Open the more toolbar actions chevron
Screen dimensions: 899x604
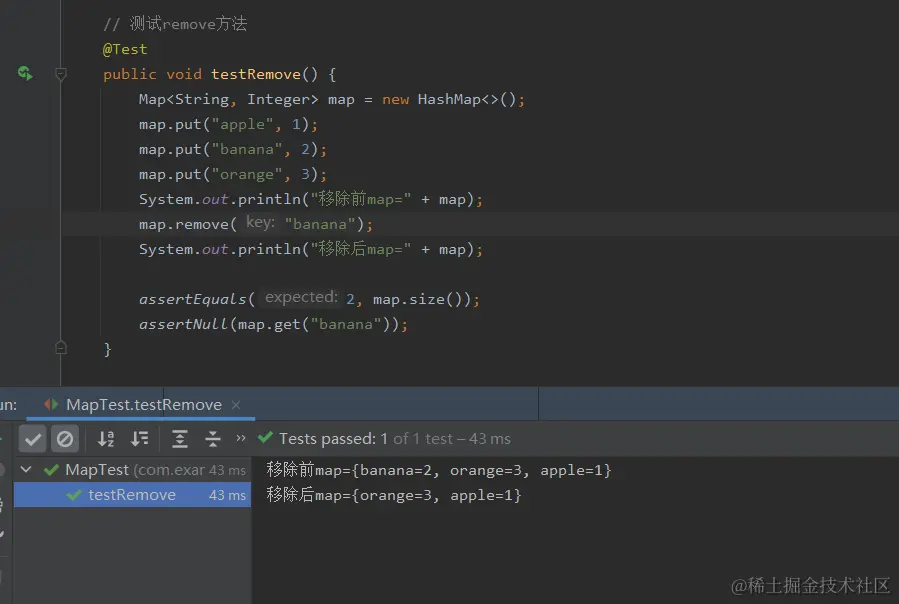(x=241, y=438)
